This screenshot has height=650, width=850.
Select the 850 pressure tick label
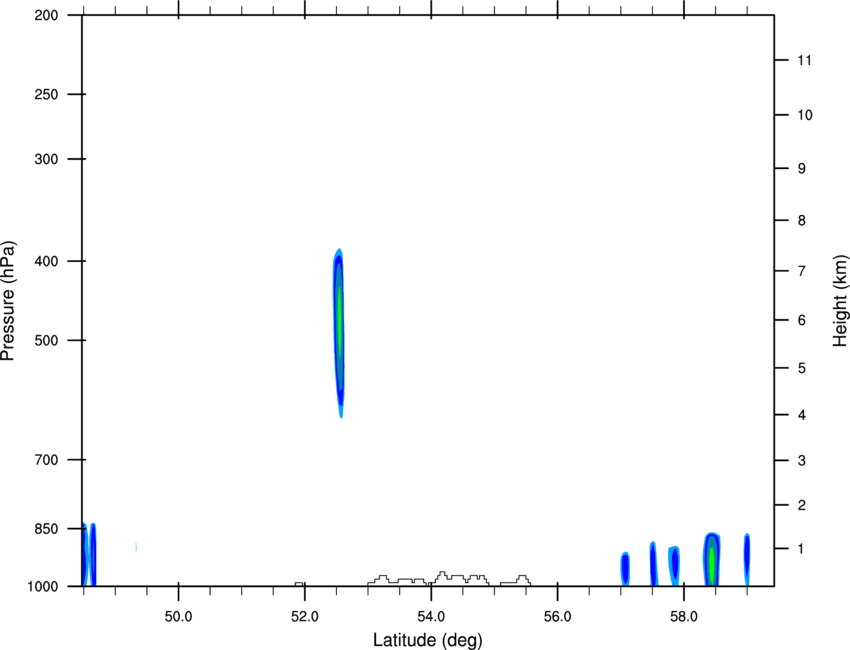(46, 529)
